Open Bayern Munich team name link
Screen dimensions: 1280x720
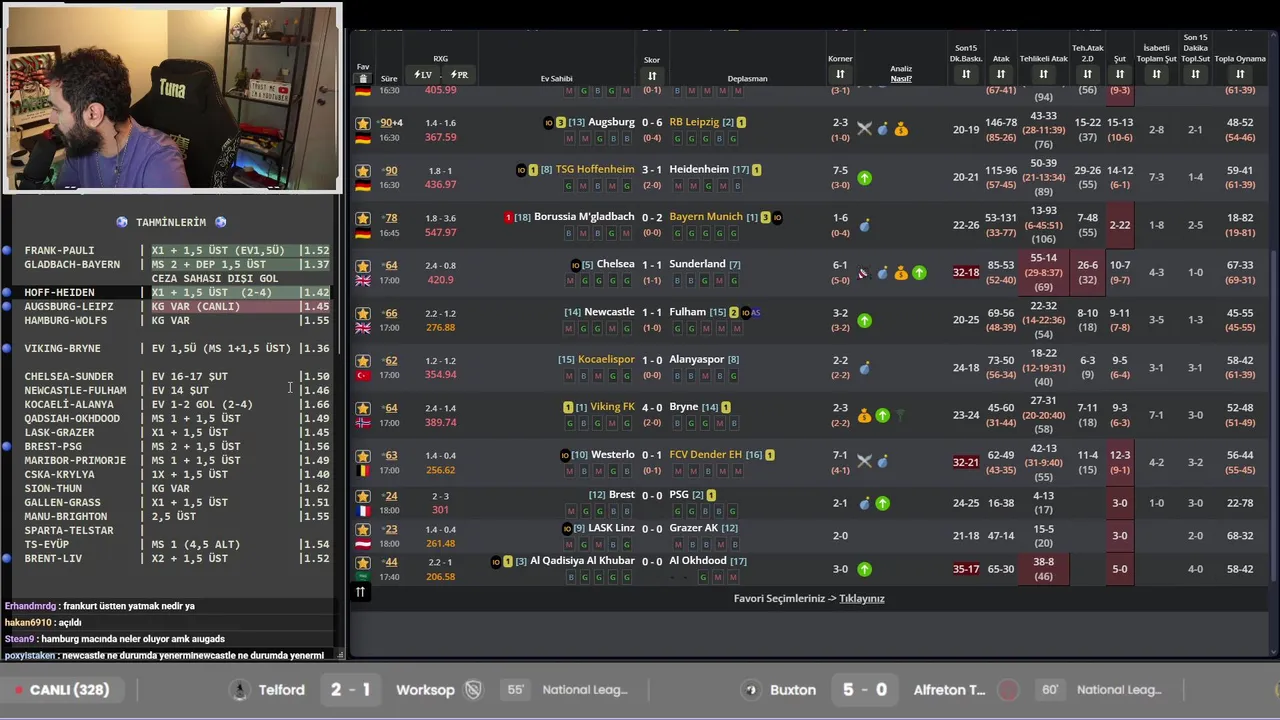tap(706, 216)
